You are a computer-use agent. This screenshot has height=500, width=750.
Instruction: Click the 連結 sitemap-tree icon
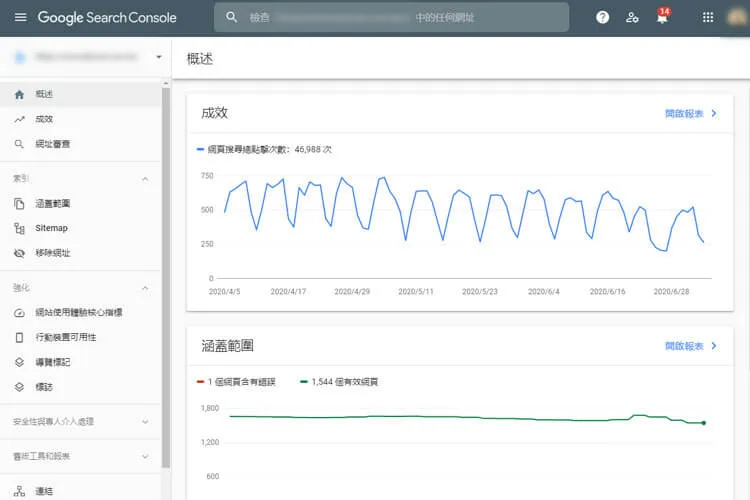(x=20, y=491)
